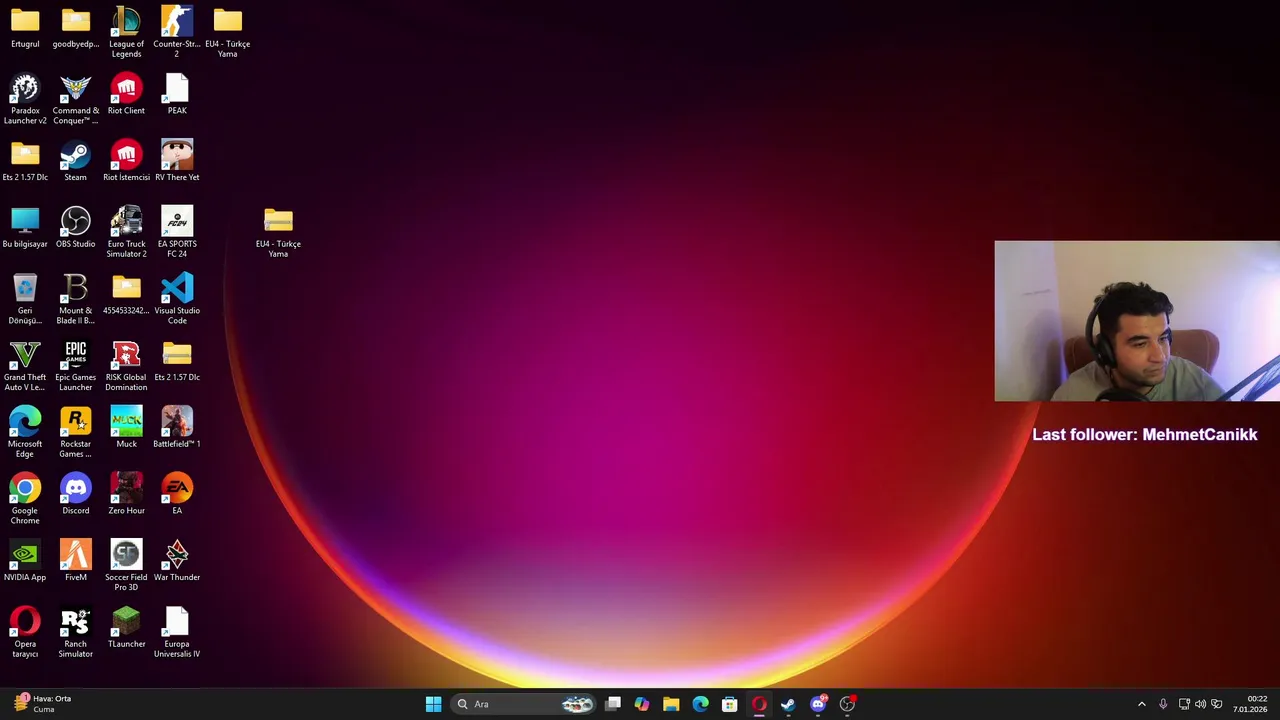Select Mount & Blade II shortcut
The image size is (1280, 720).
(76, 299)
